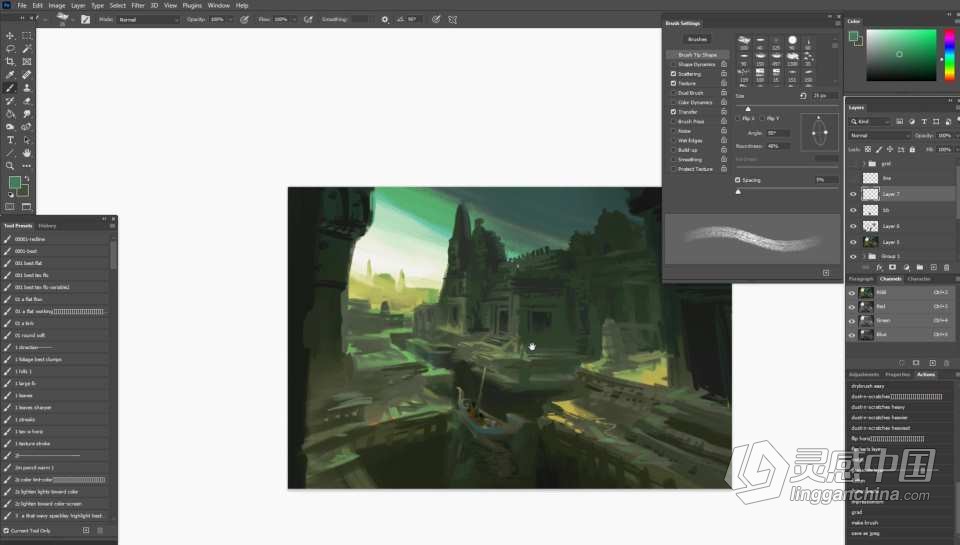
Task: Select the Crop tool
Action: click(10, 61)
